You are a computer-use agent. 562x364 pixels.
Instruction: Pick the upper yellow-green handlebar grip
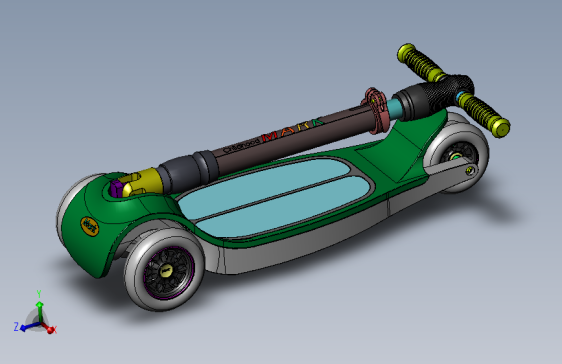[x=422, y=63]
